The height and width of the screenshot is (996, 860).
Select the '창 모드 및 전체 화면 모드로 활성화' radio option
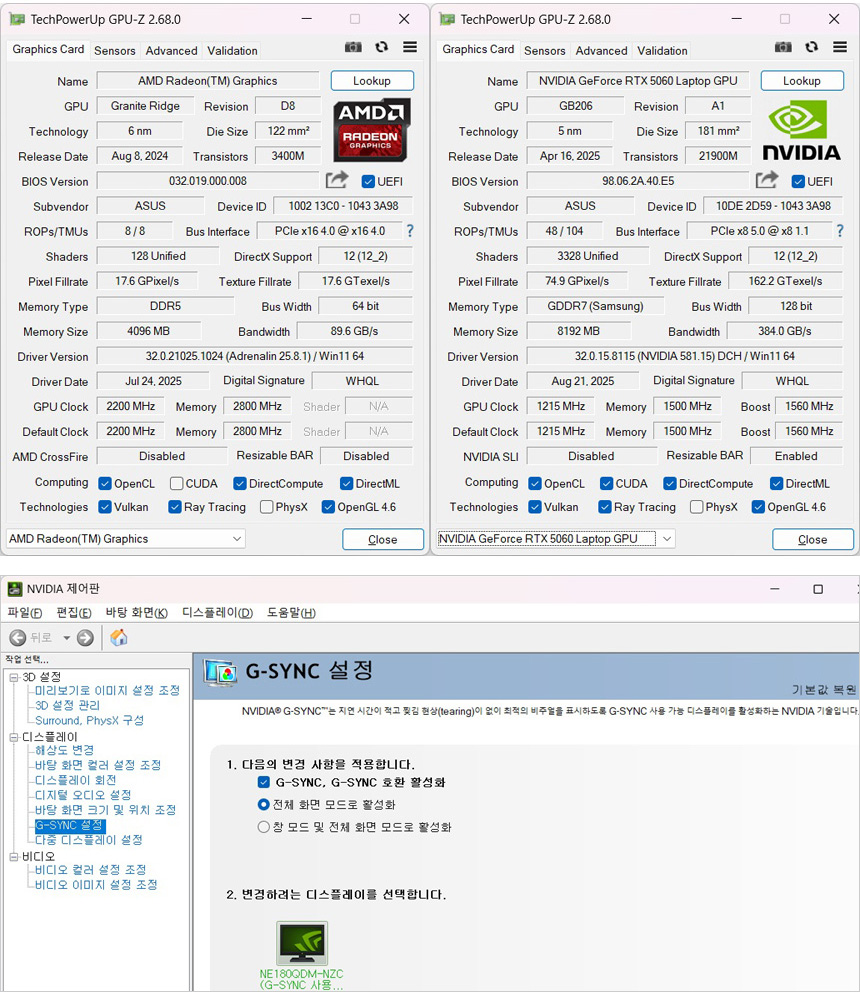coord(264,827)
